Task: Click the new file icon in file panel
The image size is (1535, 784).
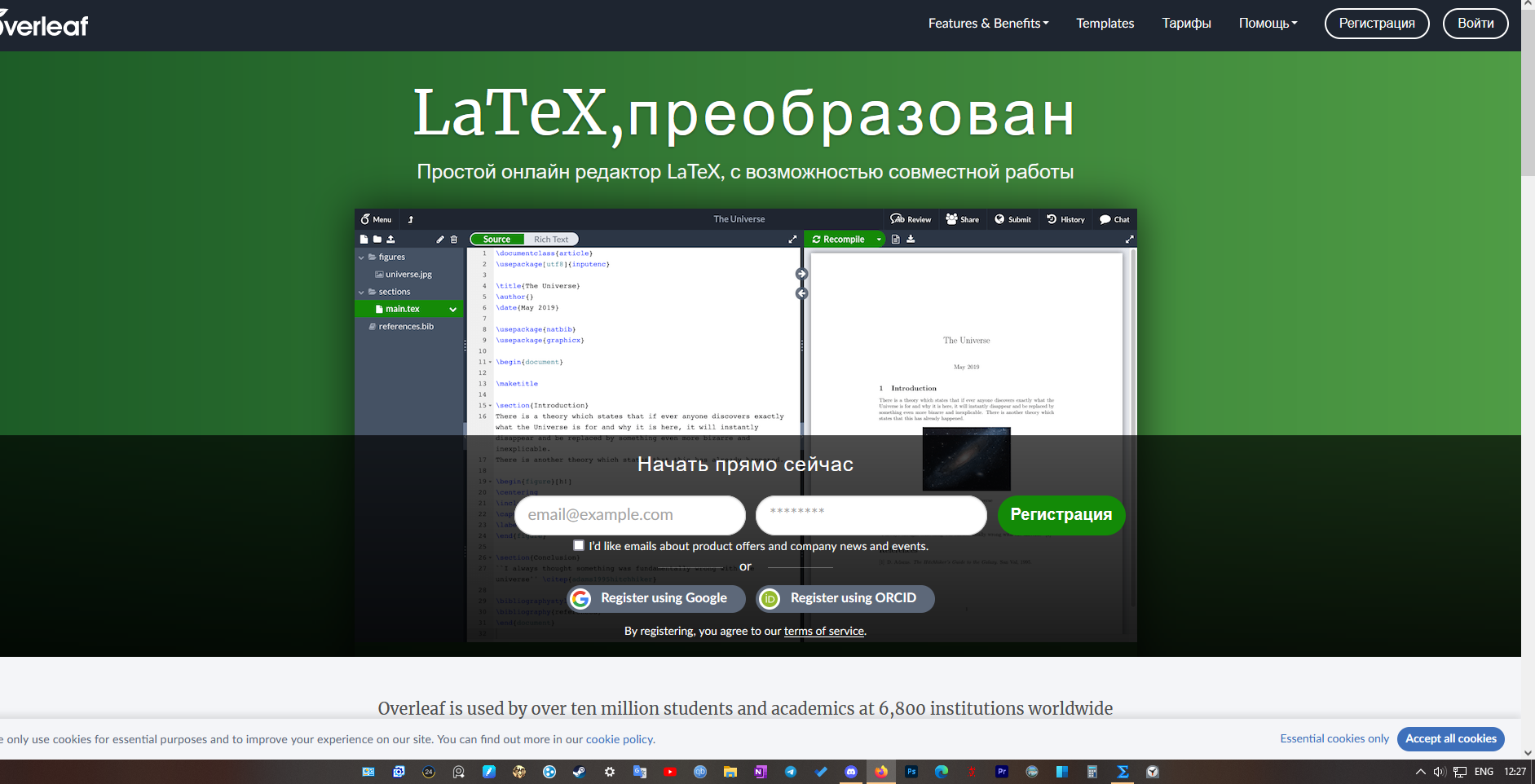Action: coord(364,240)
